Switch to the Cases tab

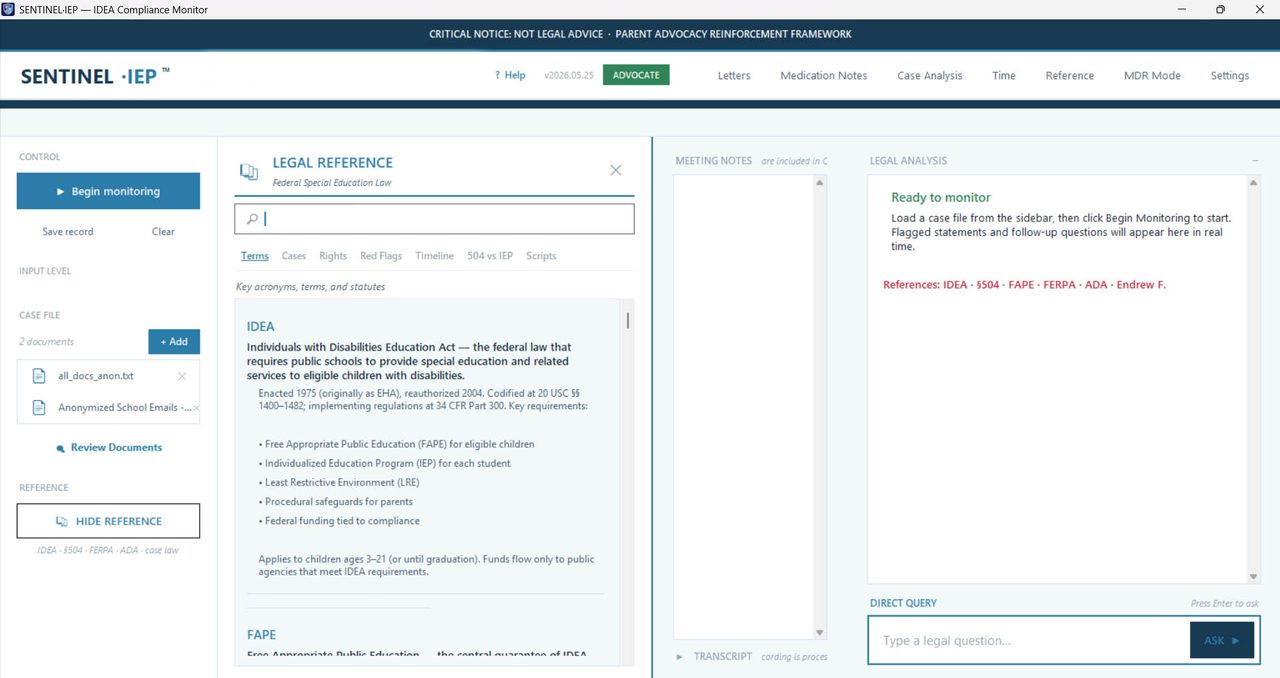[294, 256]
